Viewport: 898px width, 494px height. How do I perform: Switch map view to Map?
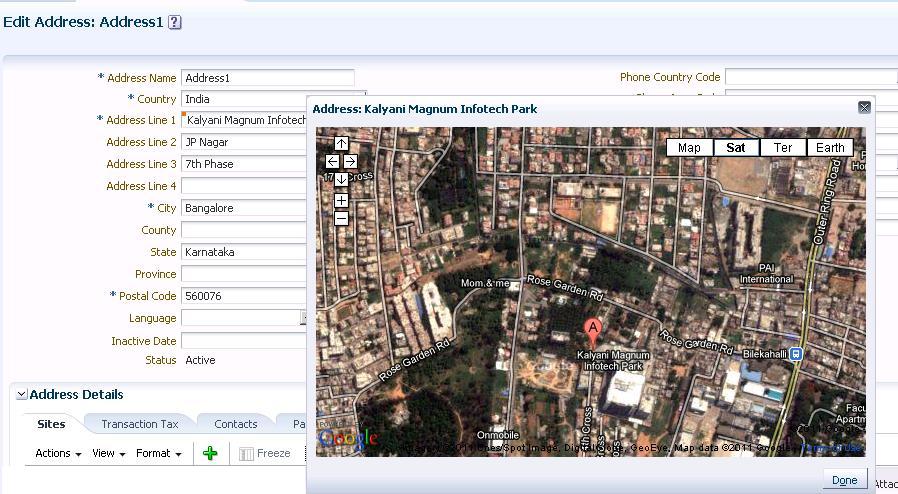pos(690,148)
